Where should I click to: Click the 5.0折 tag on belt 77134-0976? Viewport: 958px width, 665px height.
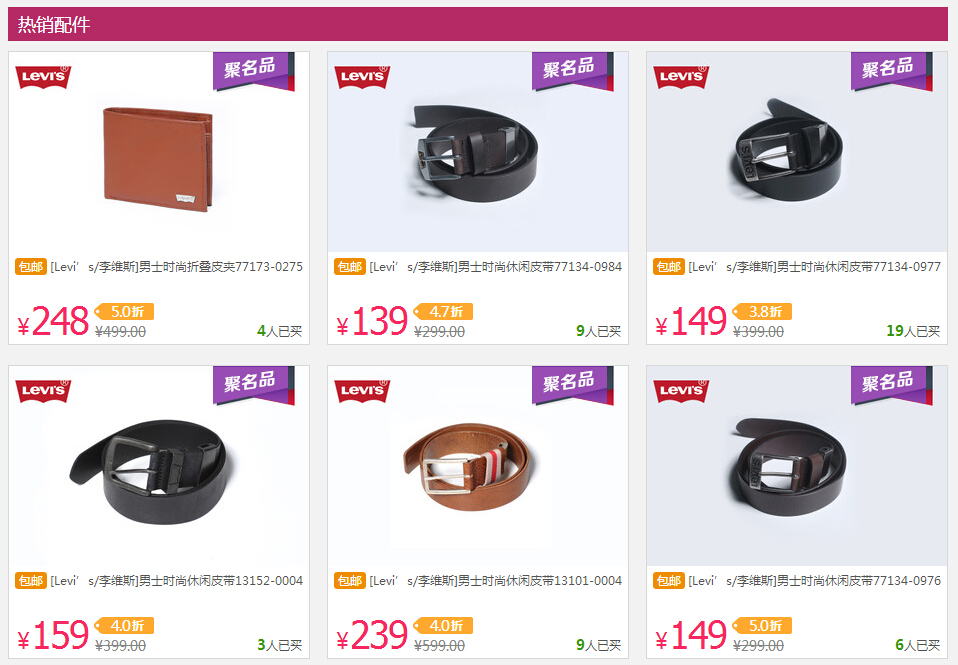(x=762, y=625)
